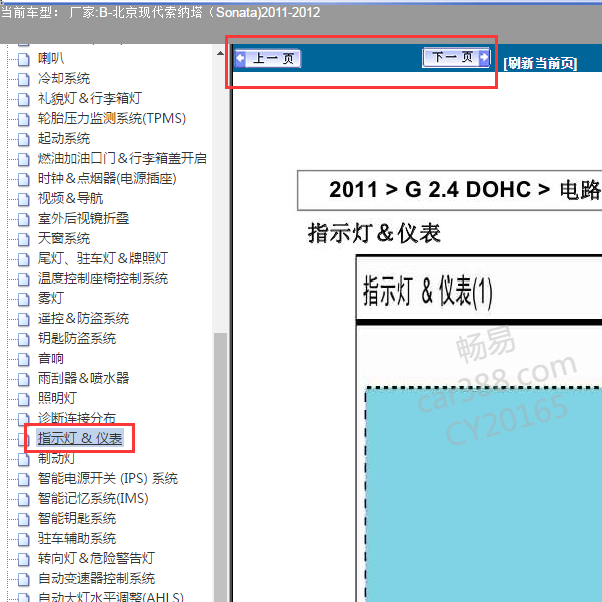The image size is (602, 602).
Task: Click document icon beside 冷却系统
Action: point(24,79)
